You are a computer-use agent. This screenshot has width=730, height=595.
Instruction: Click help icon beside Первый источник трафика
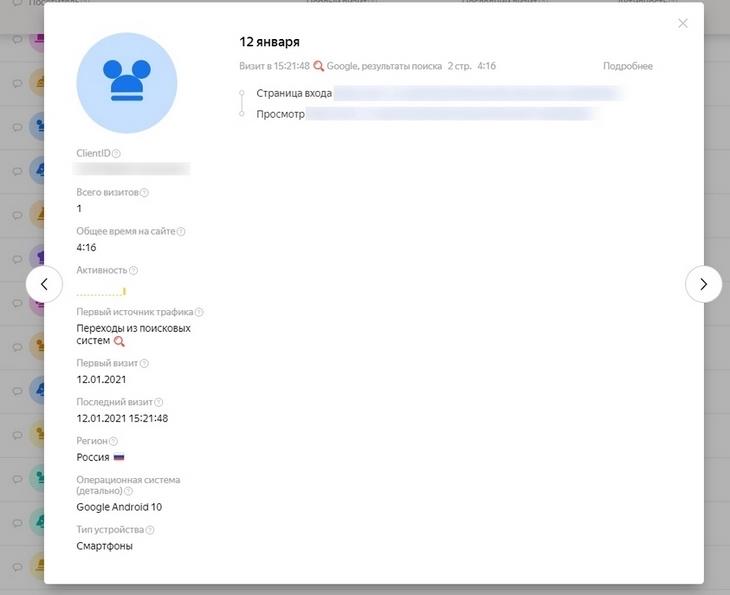[199, 313]
